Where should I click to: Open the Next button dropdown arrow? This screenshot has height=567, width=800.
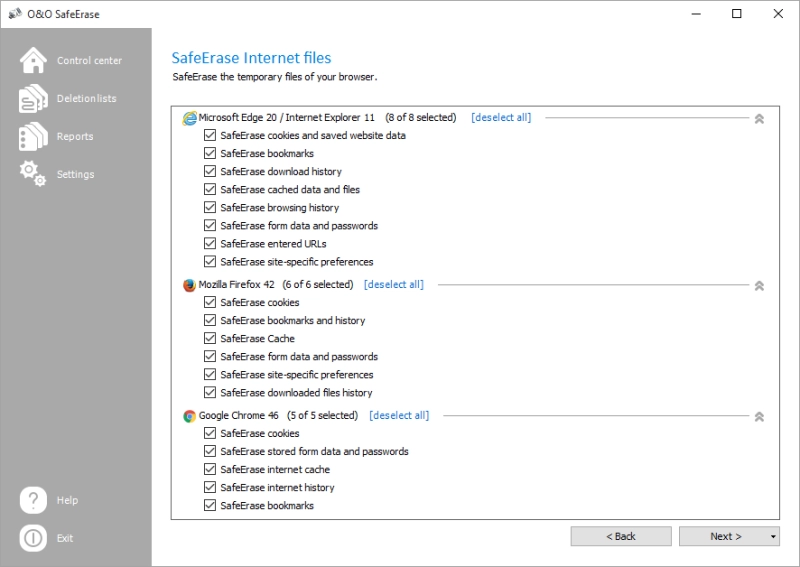tap(773, 536)
